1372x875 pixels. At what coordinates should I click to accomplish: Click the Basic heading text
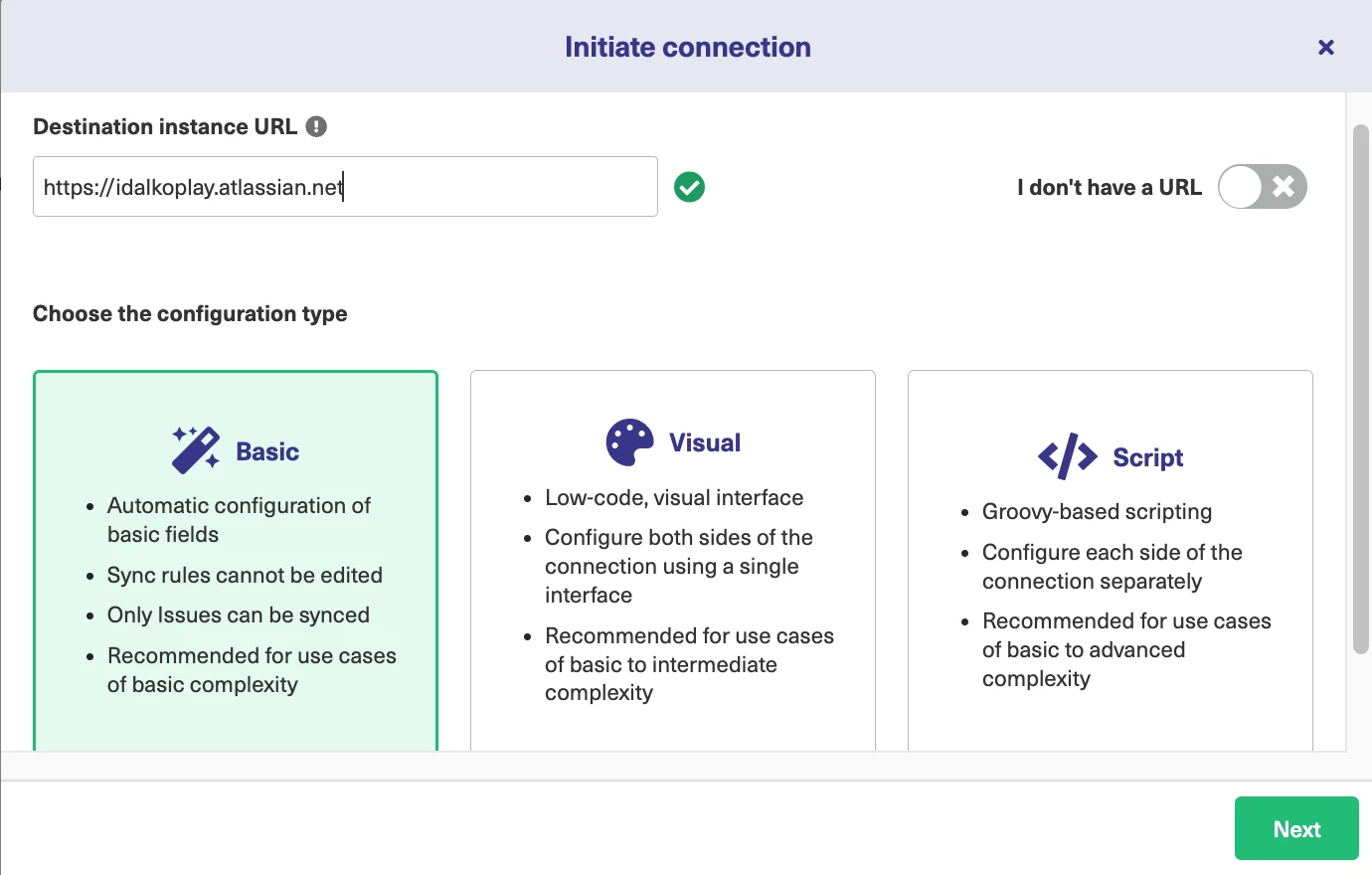tap(267, 451)
